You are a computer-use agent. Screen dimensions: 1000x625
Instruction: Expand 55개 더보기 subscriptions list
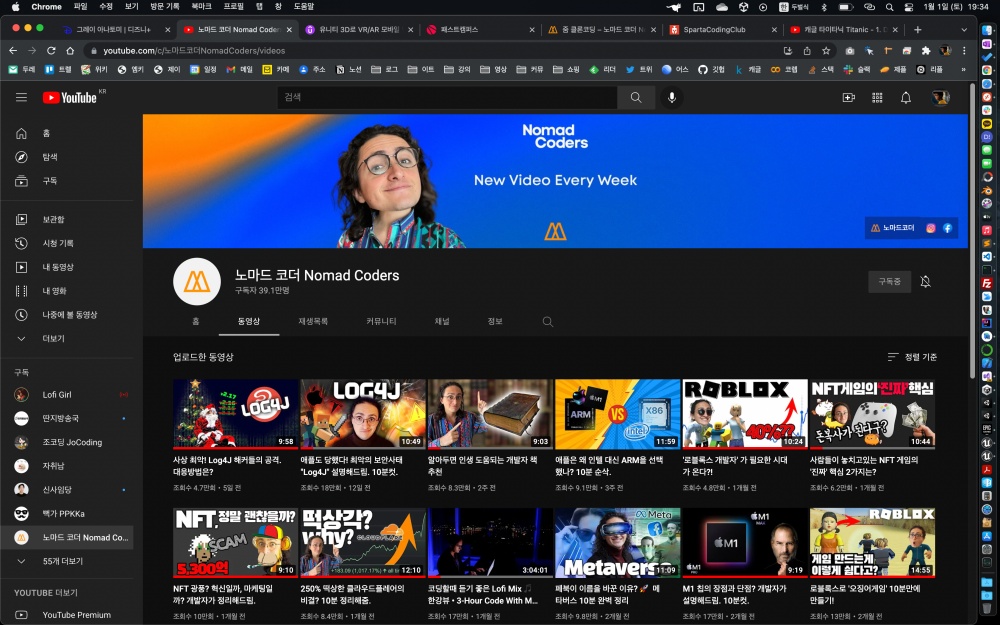click(x=68, y=561)
